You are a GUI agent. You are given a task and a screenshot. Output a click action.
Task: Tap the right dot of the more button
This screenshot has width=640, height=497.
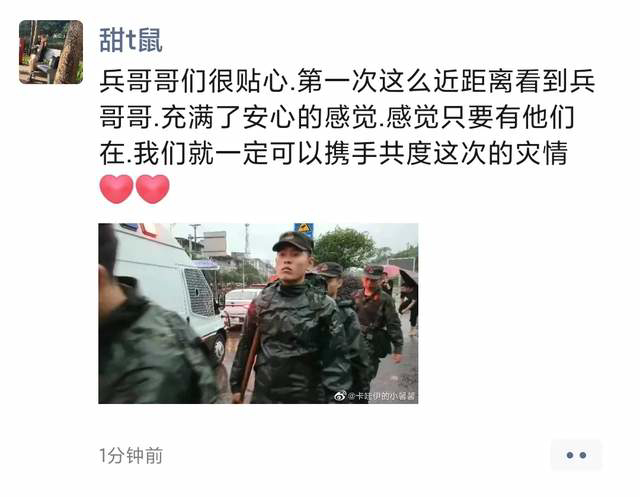[583, 455]
